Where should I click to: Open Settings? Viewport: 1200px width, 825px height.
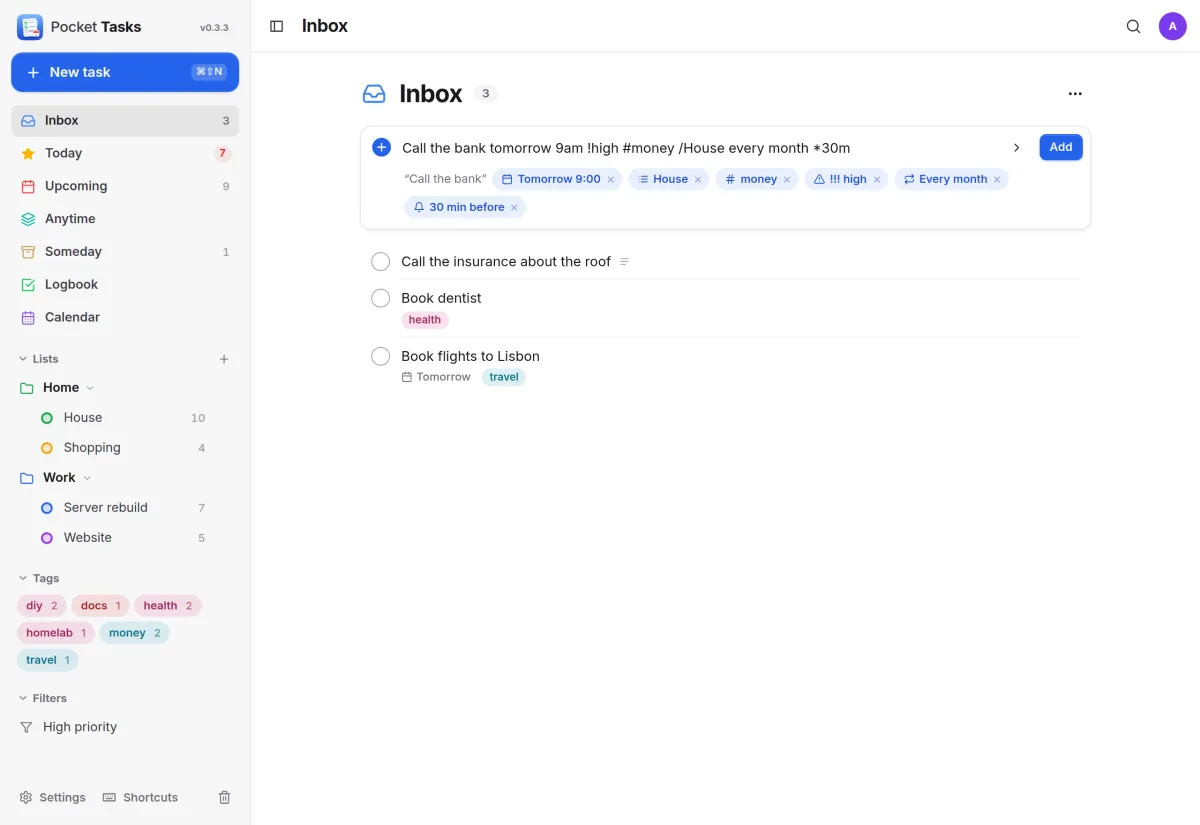pyautogui.click(x=53, y=797)
